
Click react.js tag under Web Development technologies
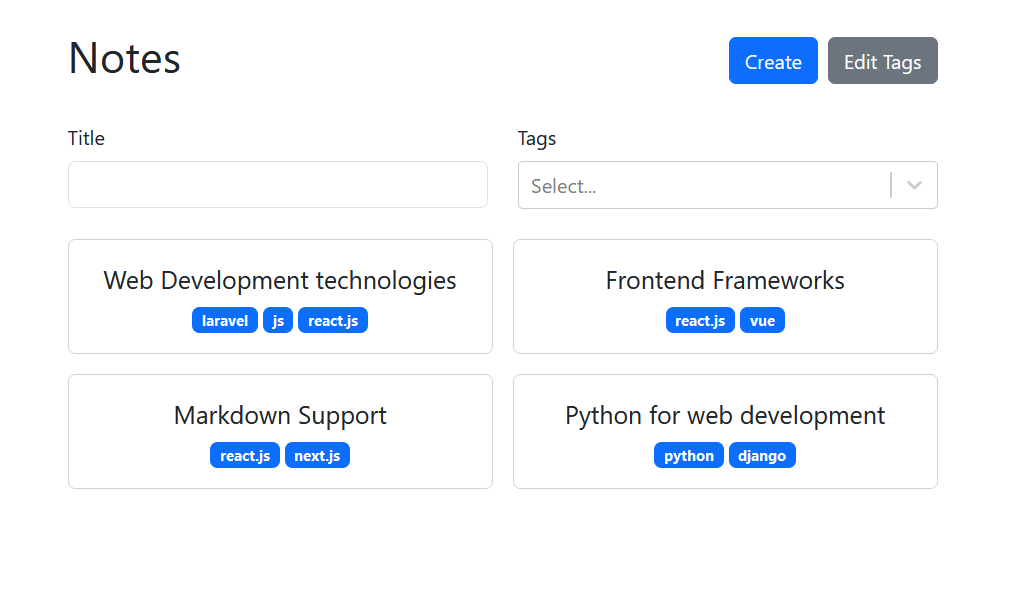pos(333,321)
